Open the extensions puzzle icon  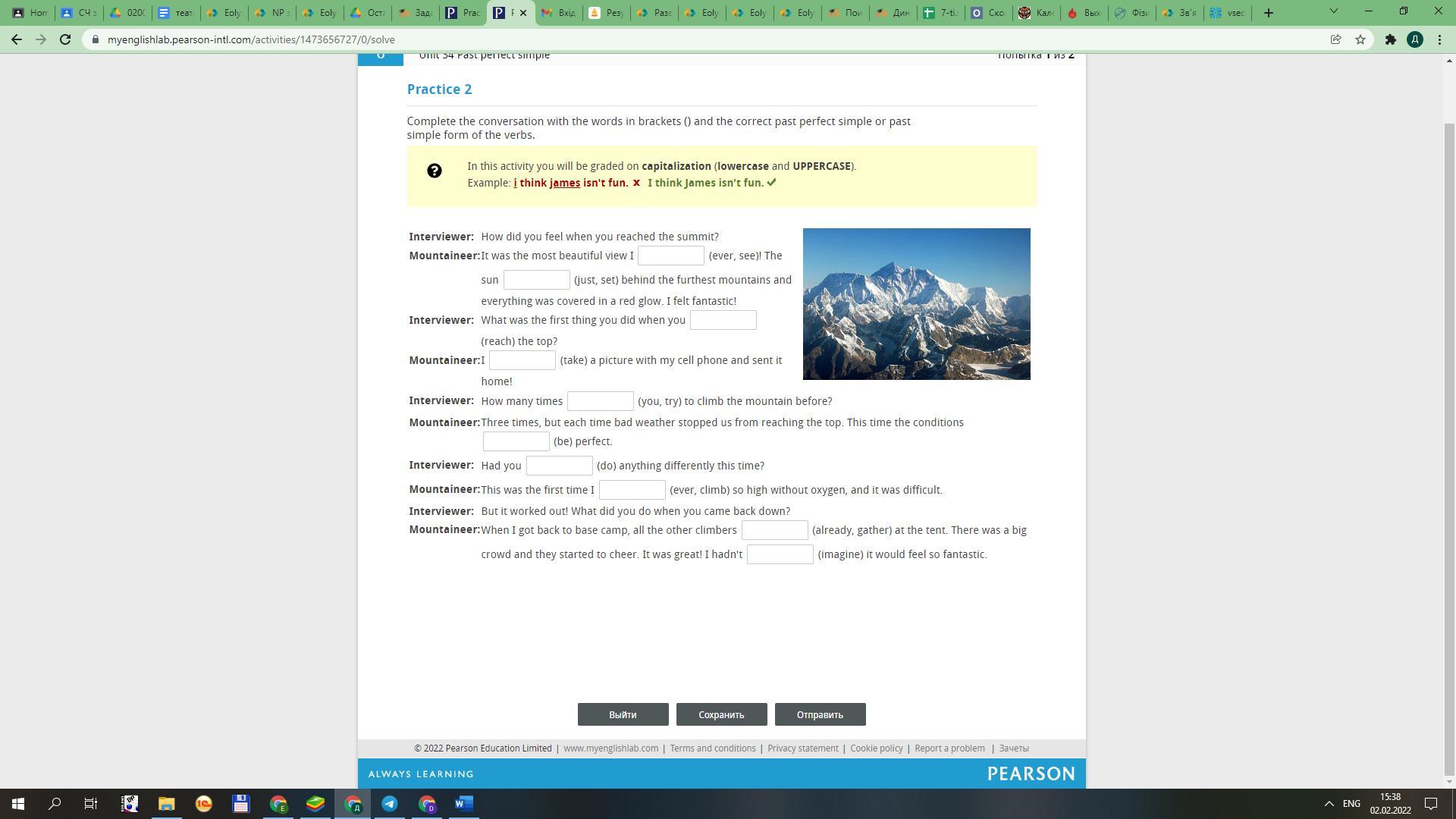[1391, 39]
